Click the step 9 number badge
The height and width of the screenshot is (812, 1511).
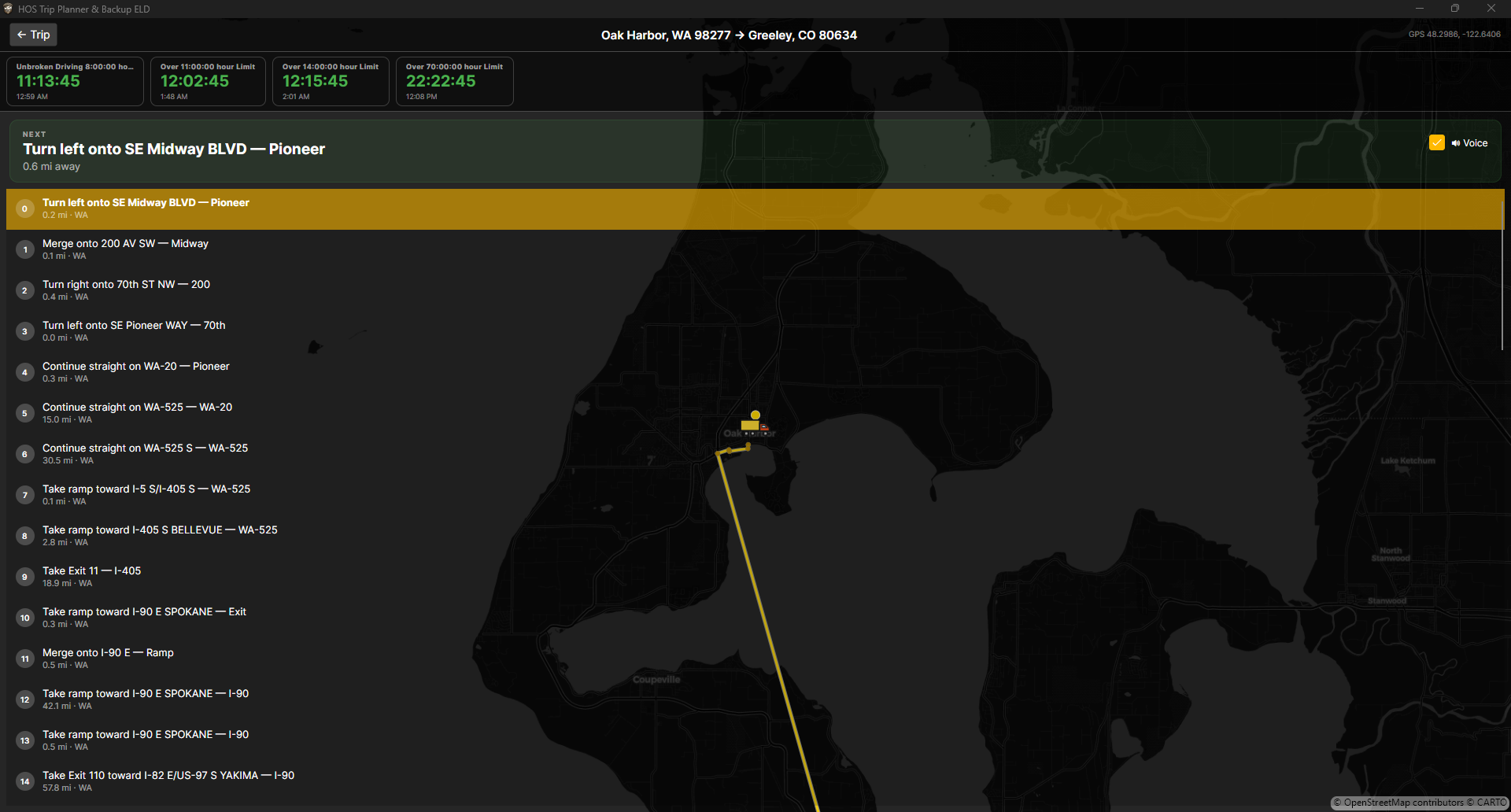coord(25,578)
